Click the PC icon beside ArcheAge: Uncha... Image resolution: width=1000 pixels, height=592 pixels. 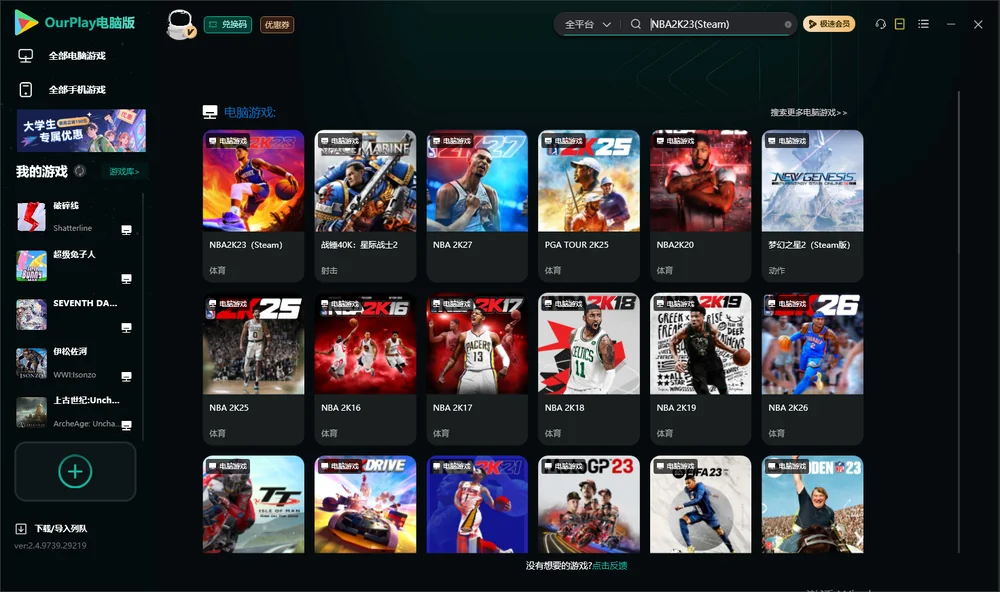tap(126, 425)
